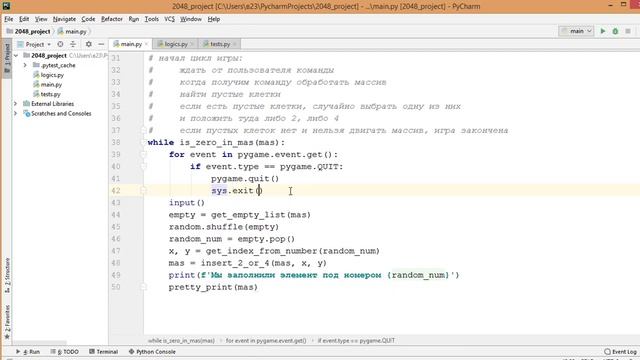Open the View menu
The image size is (640, 360).
(x=41, y=19)
